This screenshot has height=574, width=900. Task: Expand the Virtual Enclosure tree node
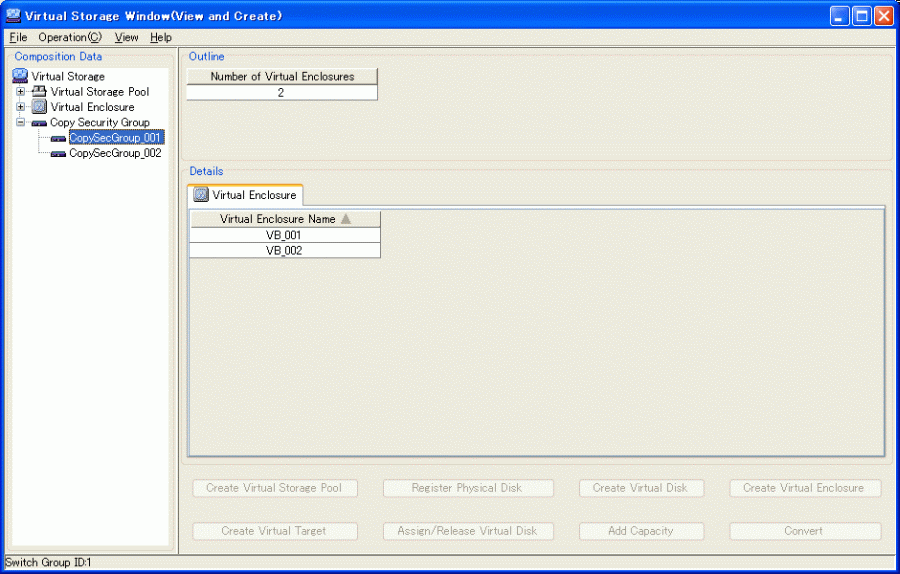pyautogui.click(x=20, y=107)
